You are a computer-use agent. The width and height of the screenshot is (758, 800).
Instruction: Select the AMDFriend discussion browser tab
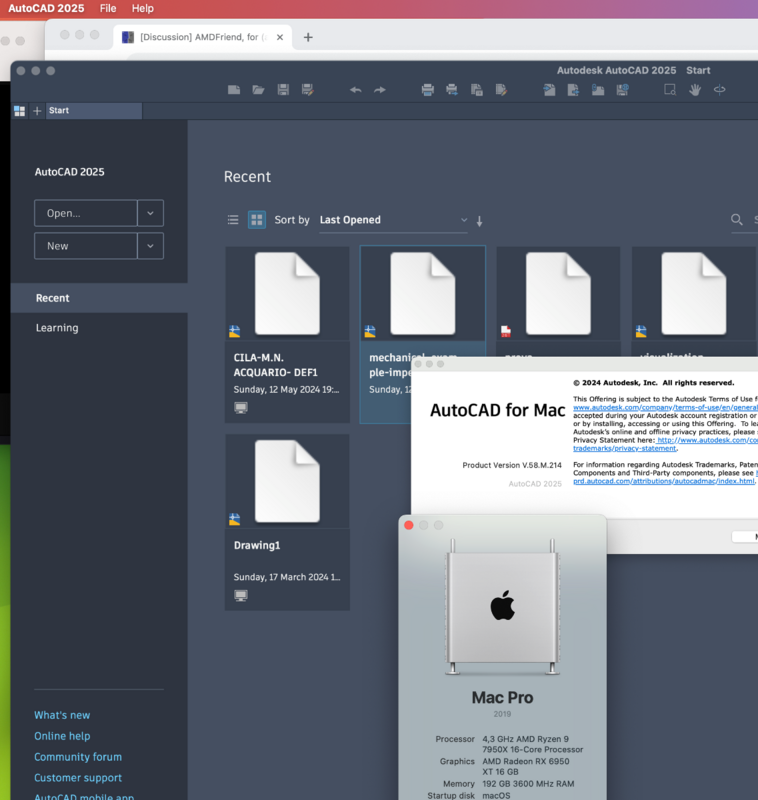(x=203, y=37)
